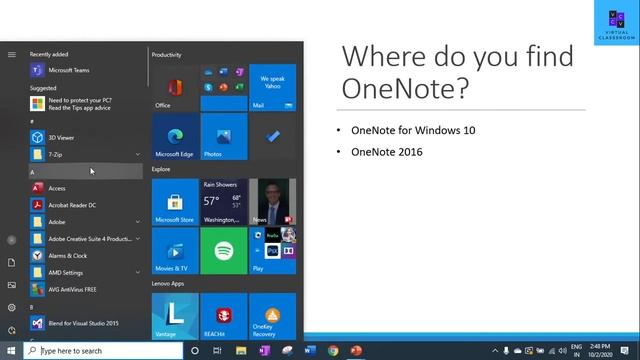Open Movies & TV tile
The image size is (640, 360).
[x=175, y=251]
